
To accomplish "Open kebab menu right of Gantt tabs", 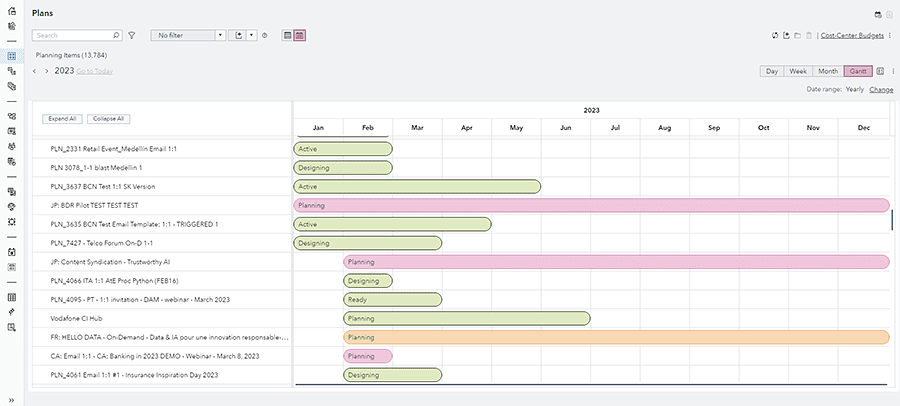I will click(893, 71).
